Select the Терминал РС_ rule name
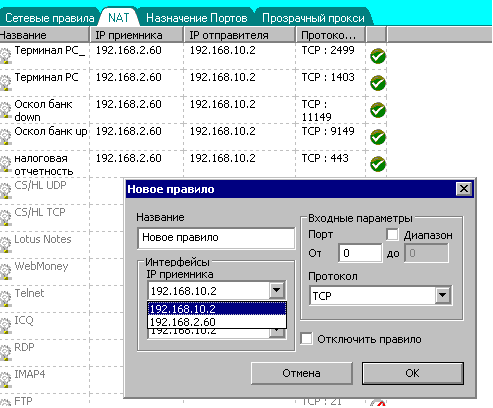This screenshot has height=408, width=493. point(50,50)
